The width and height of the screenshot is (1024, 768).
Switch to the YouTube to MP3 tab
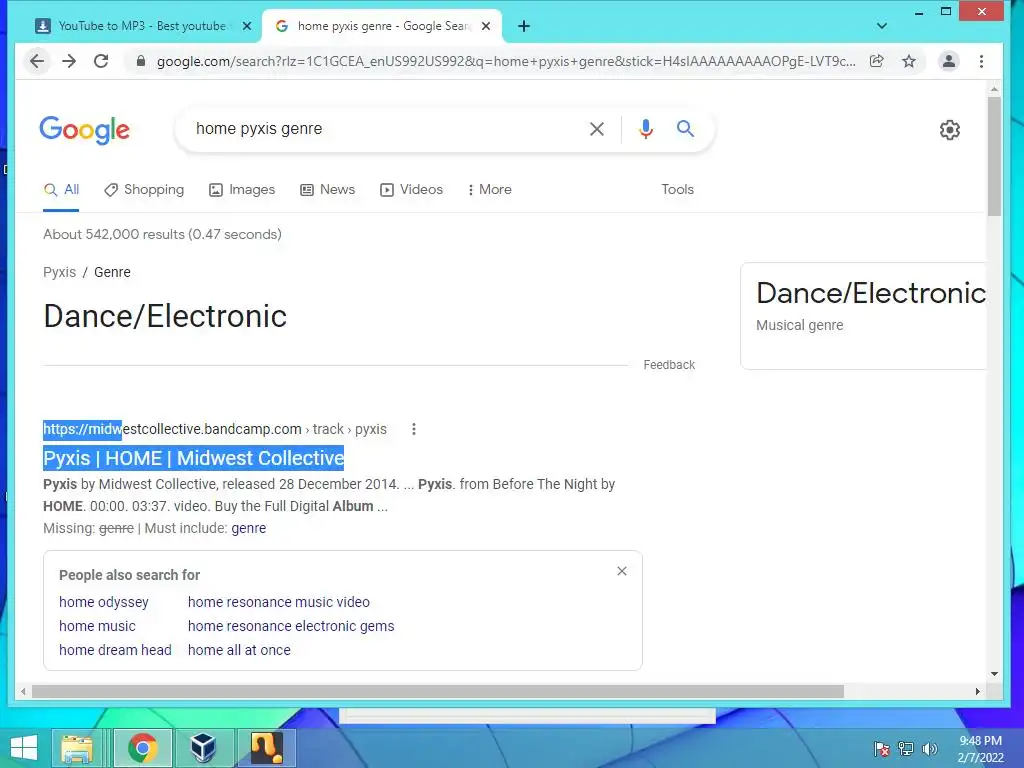[142, 26]
